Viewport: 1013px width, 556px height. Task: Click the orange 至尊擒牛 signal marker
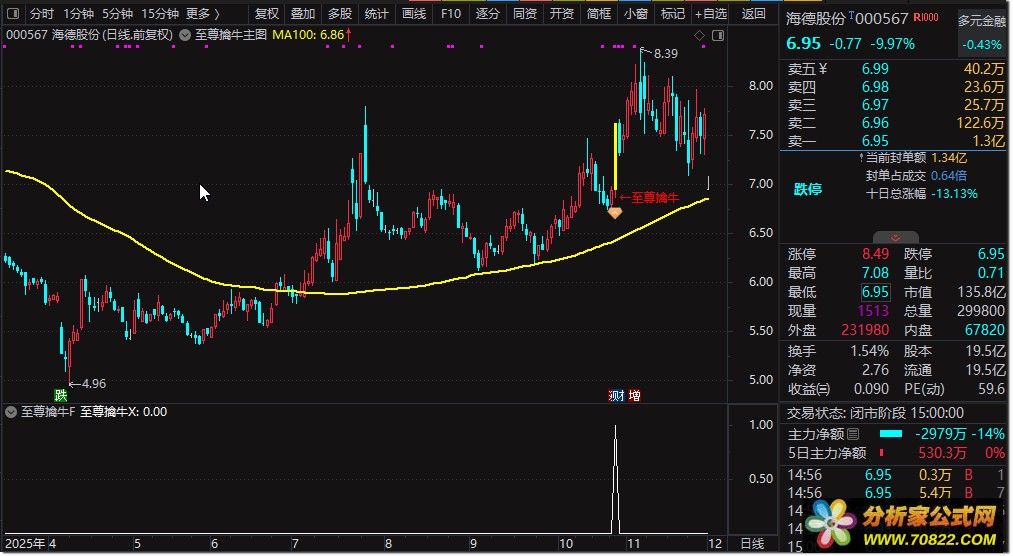tap(614, 212)
